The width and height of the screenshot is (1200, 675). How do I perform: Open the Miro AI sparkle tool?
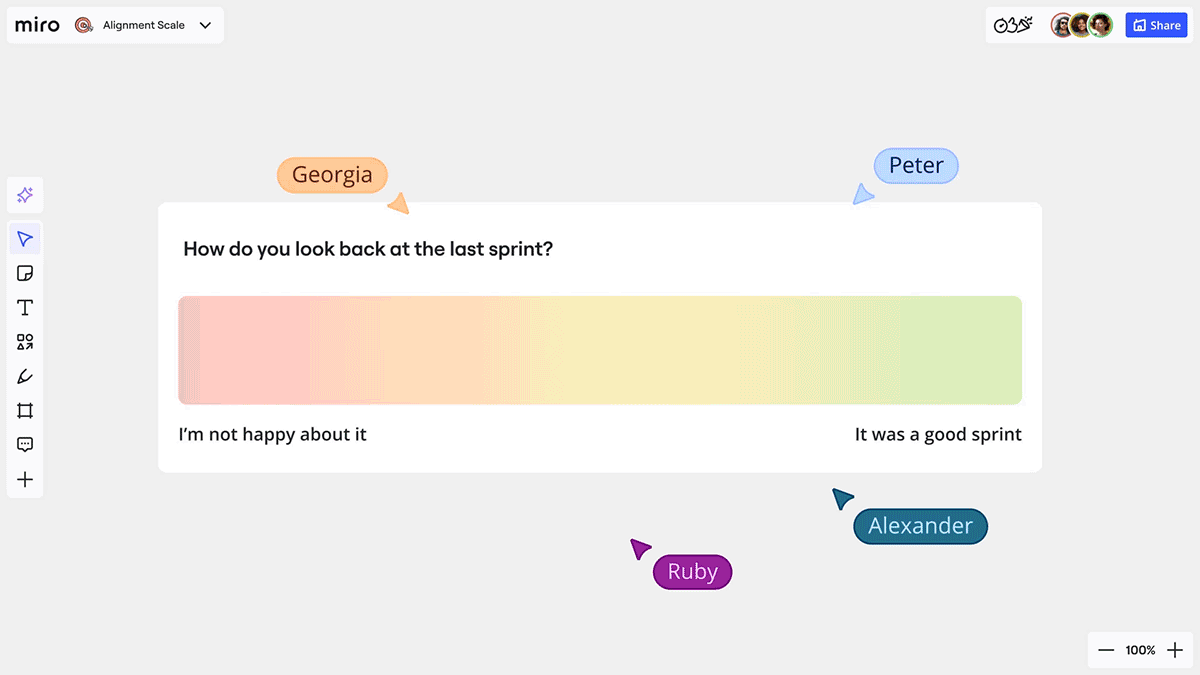[x=25, y=195]
